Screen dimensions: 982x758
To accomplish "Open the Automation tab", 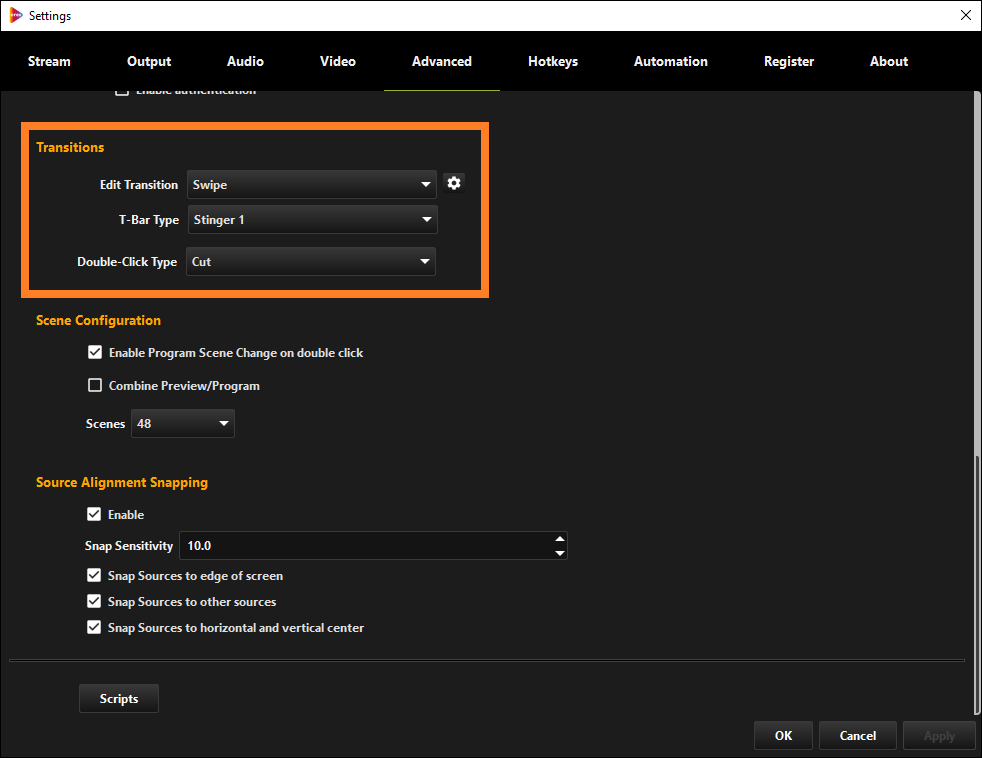I will click(670, 62).
